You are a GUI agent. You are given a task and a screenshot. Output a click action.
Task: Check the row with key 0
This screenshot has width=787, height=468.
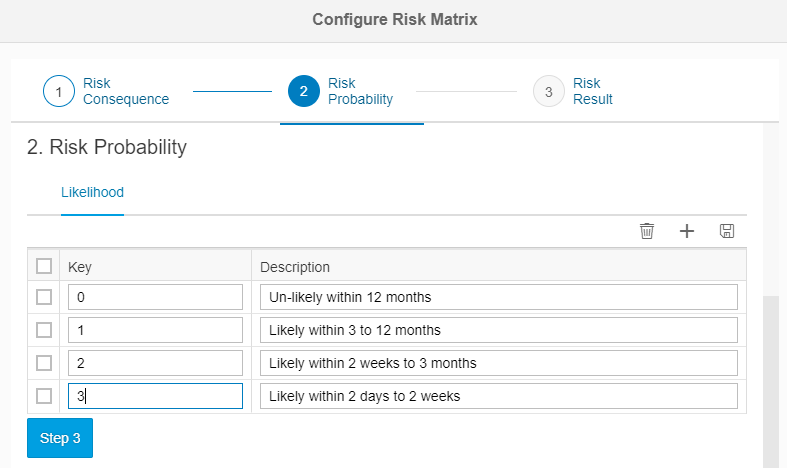(44, 297)
